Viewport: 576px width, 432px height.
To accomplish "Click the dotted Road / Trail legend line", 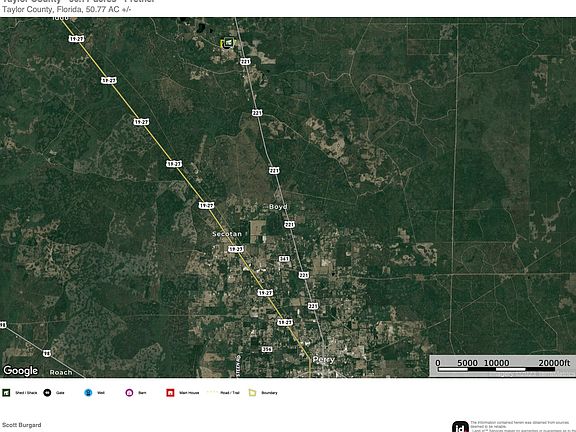I will tap(212, 392).
